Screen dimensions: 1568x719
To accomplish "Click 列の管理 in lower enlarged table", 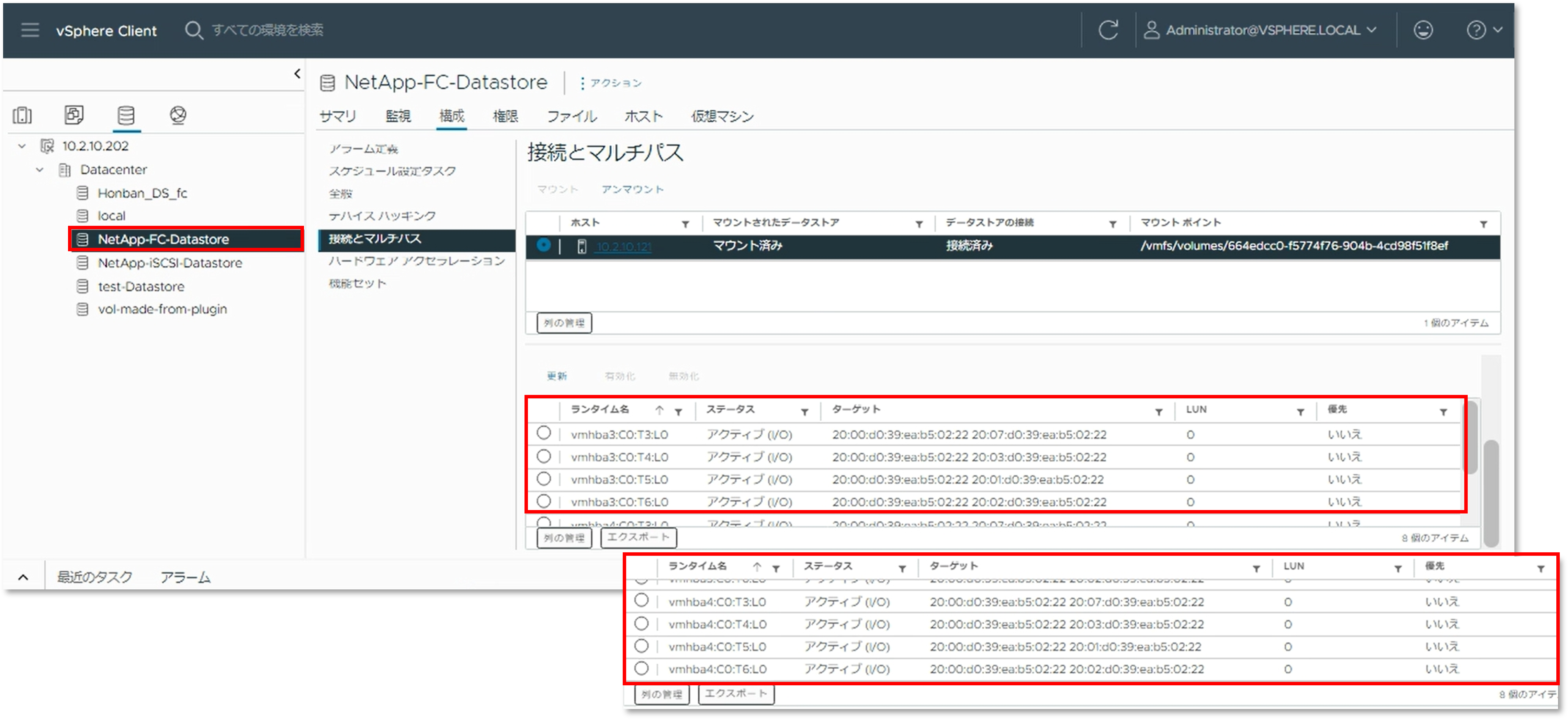I will 662,694.
